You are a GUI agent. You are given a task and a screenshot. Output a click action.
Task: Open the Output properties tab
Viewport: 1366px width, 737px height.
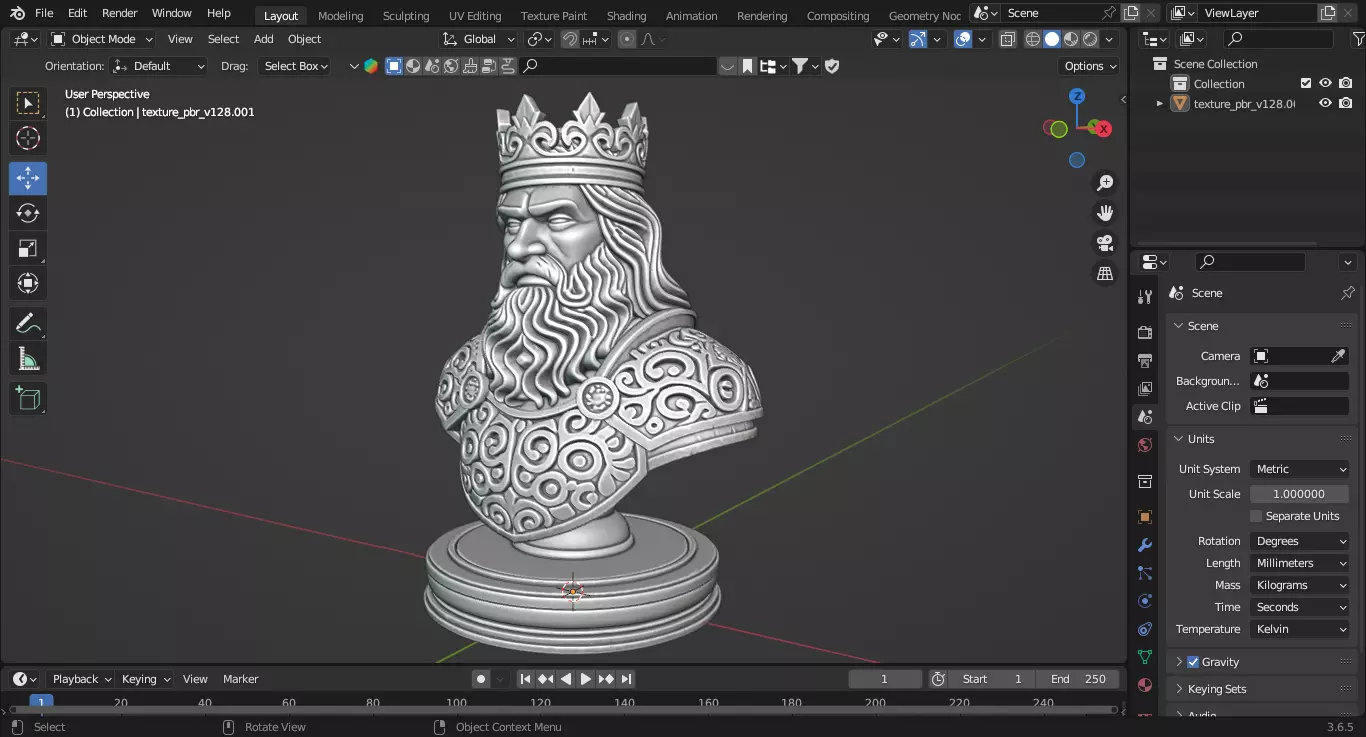(1145, 360)
